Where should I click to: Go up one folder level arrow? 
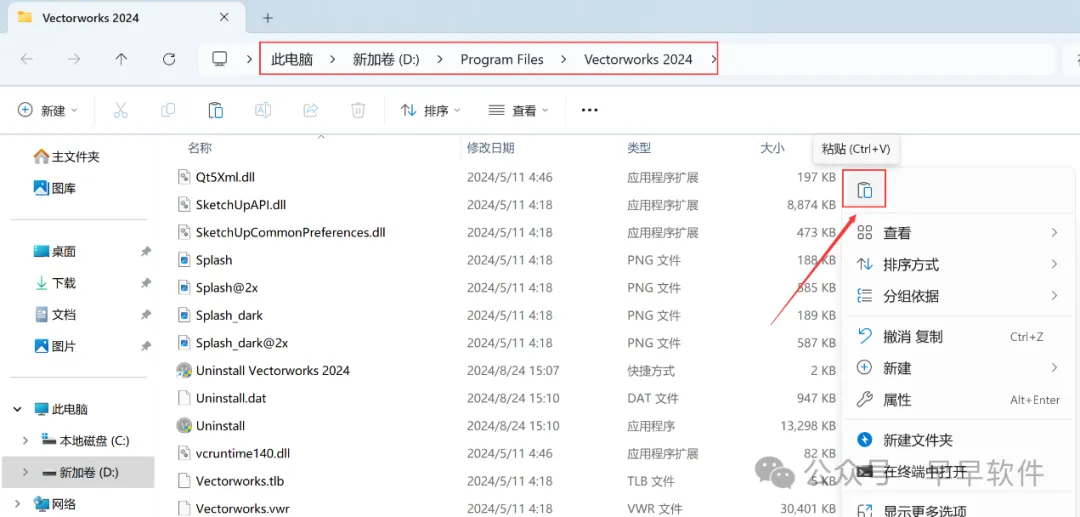coord(121,59)
